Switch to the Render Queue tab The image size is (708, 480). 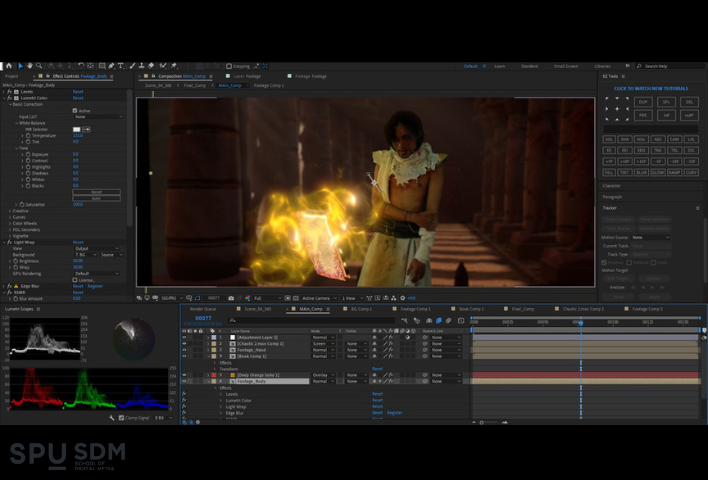click(203, 309)
